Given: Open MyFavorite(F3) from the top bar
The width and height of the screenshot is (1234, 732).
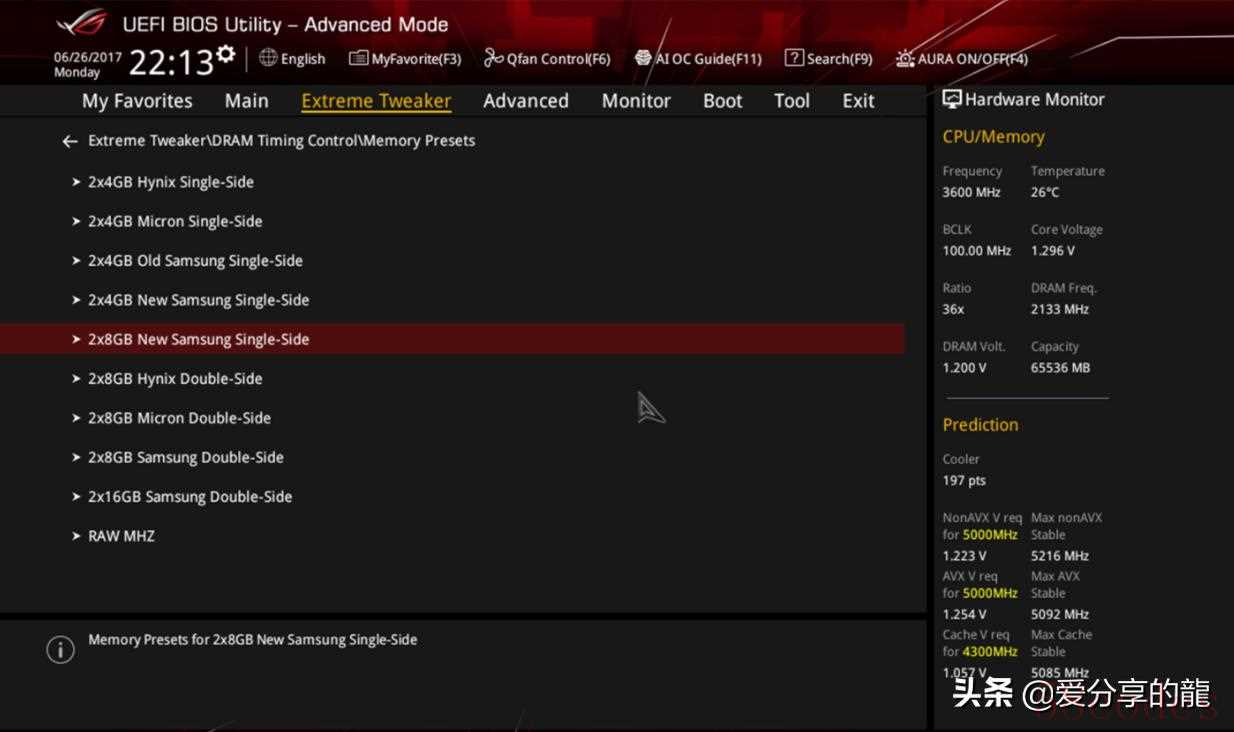Looking at the screenshot, I should (405, 58).
